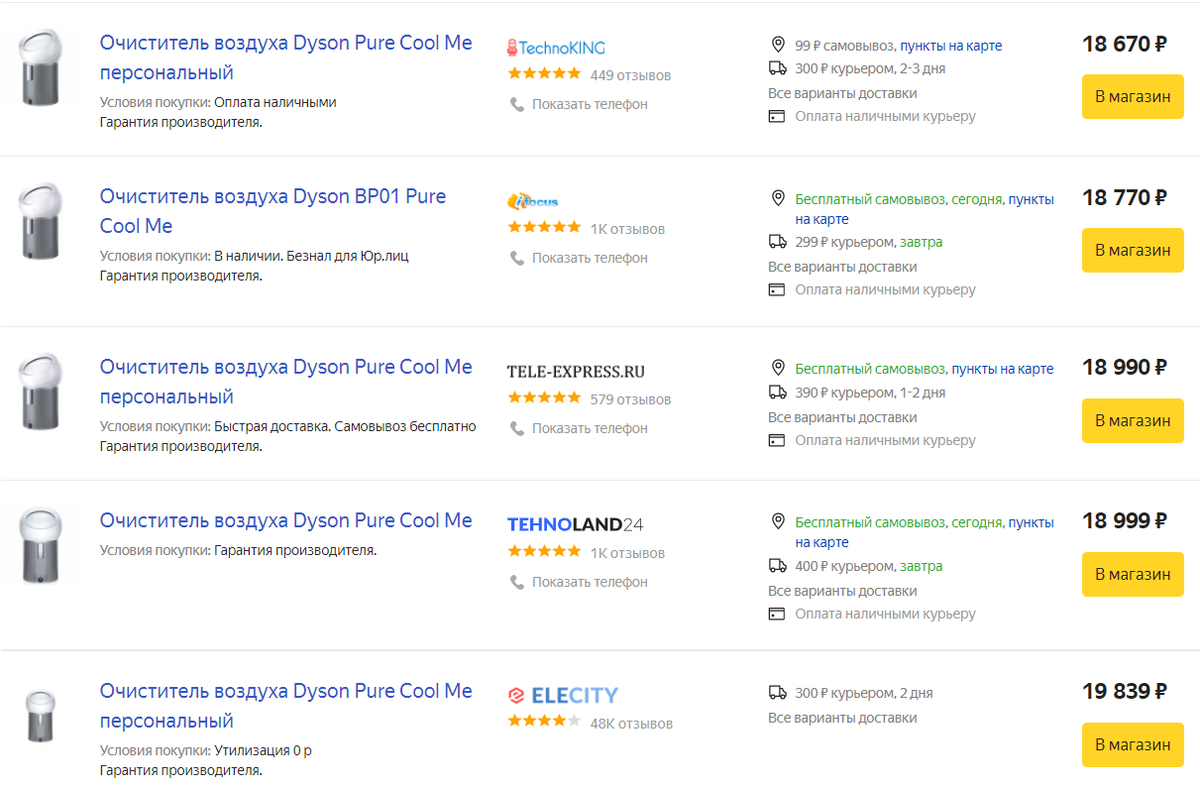Image resolution: width=1200 pixels, height=789 pixels.
Task: Open the TELE-EXPRESS.RU shop logo
Action: coord(576,371)
